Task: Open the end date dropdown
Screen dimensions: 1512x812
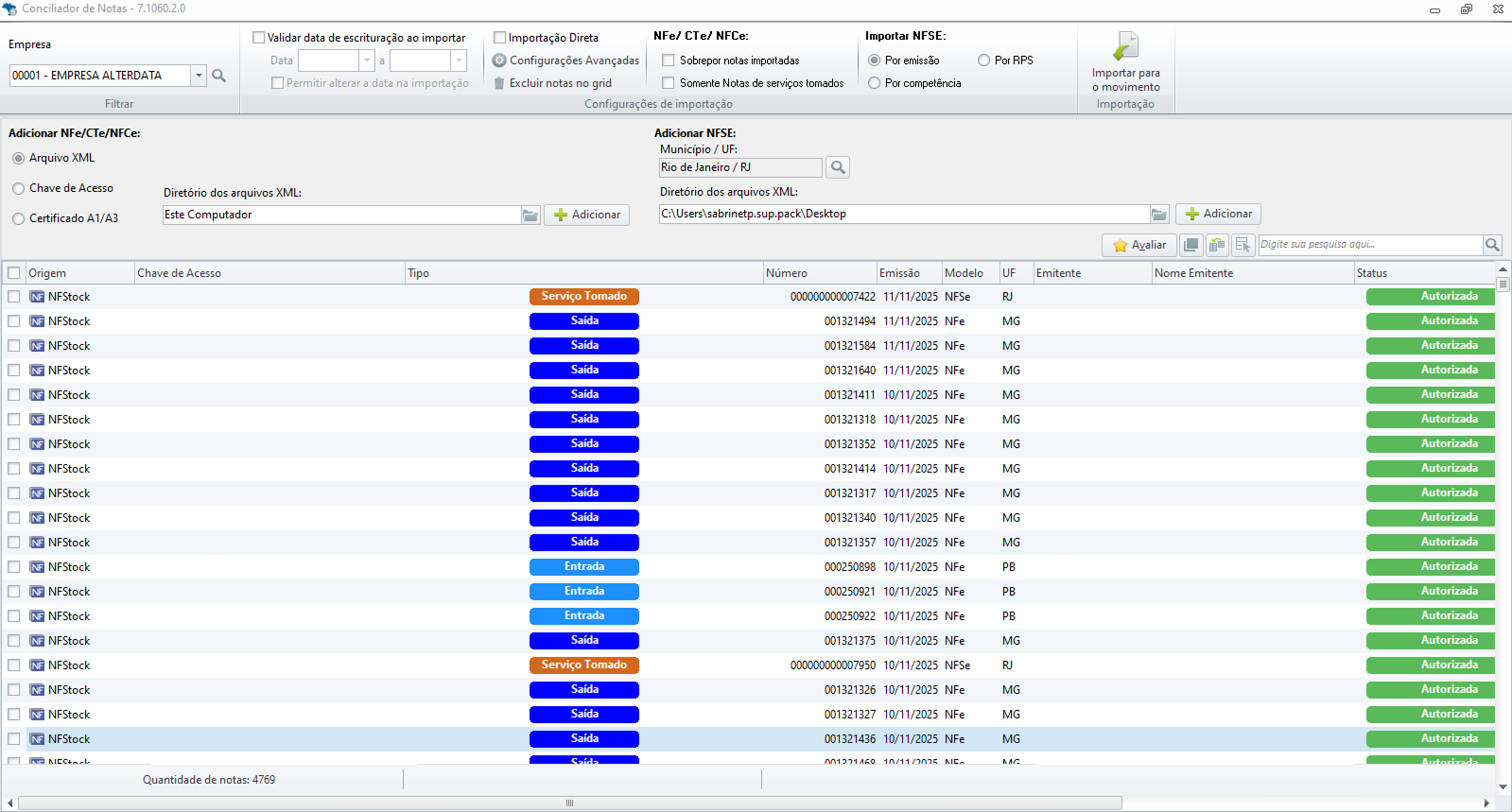Action: tap(459, 60)
